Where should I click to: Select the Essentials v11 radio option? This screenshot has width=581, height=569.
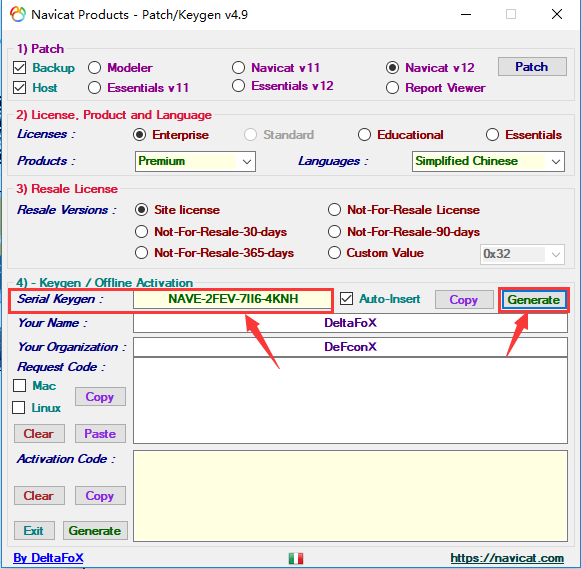coord(94,88)
